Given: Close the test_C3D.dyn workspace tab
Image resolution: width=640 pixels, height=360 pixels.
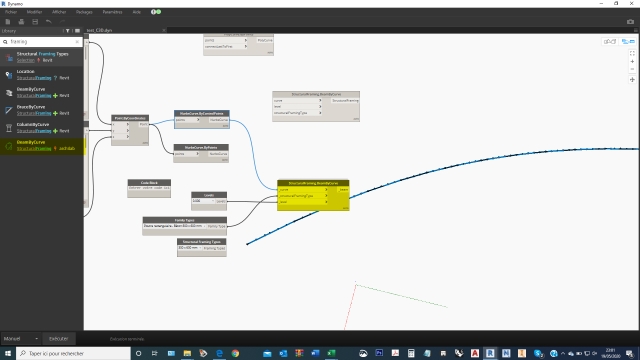Looking at the screenshot, I should coord(164,30).
